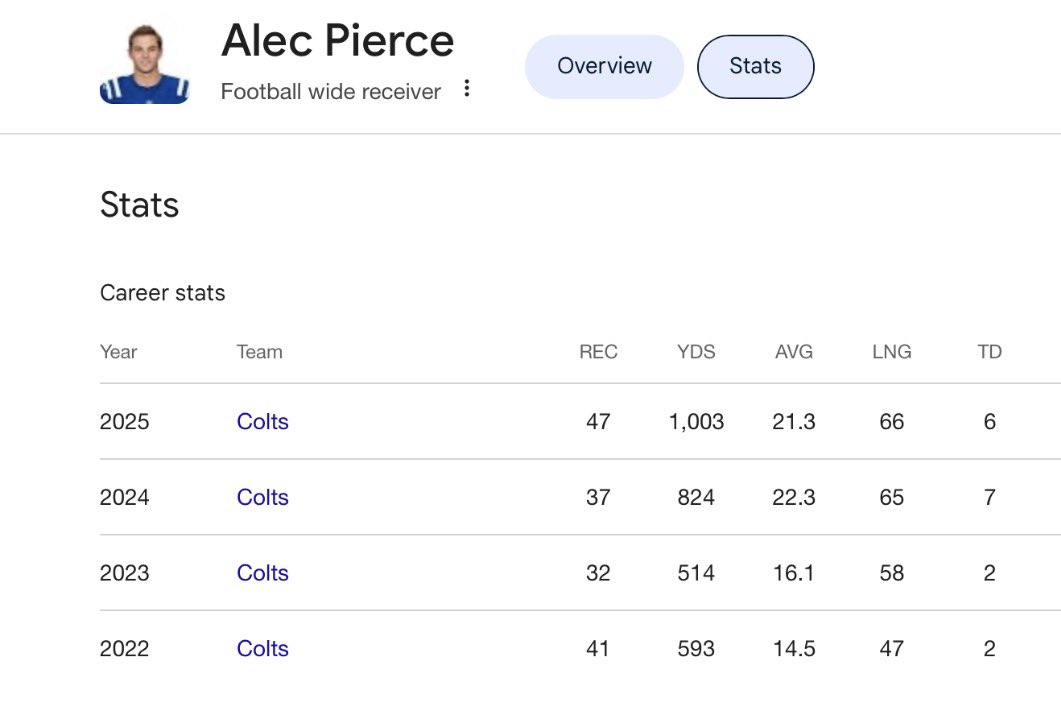Select the 22.3 average value
The width and height of the screenshot is (1061, 709).
[x=794, y=498]
